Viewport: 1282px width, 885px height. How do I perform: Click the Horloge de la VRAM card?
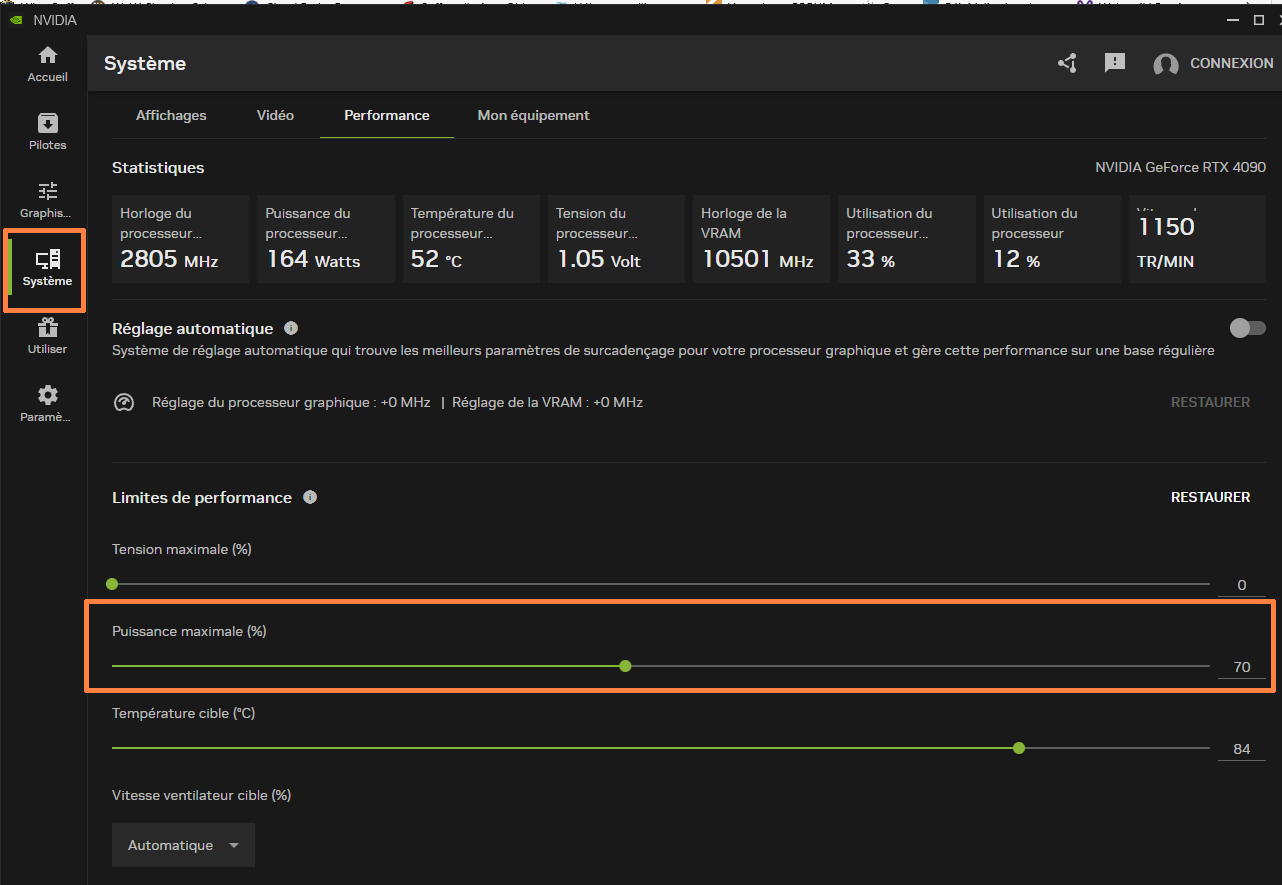761,239
